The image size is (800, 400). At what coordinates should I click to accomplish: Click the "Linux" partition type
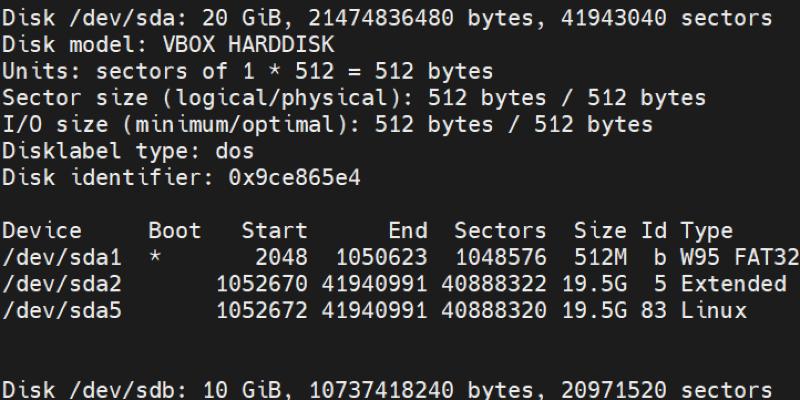coord(713,310)
